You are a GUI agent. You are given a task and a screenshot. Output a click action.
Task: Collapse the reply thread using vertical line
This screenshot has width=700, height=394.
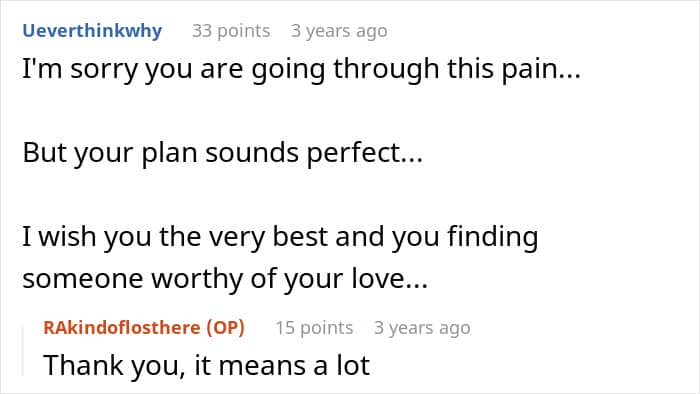[x=23, y=351]
